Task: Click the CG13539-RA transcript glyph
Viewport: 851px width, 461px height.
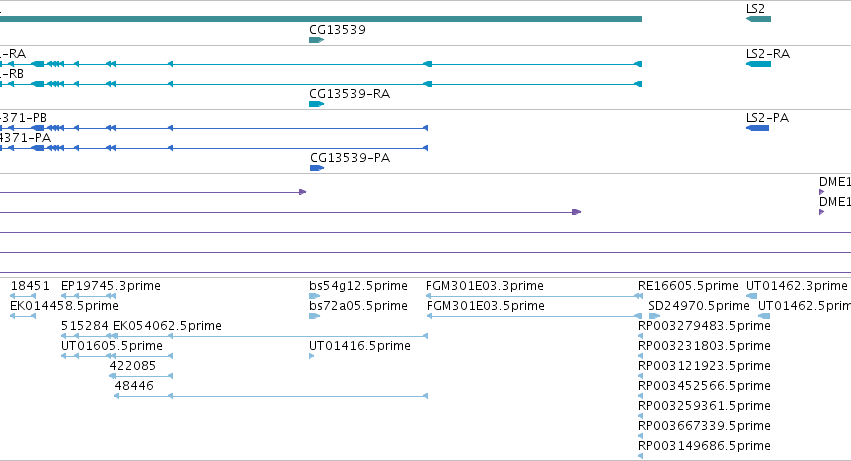Action: [x=316, y=104]
